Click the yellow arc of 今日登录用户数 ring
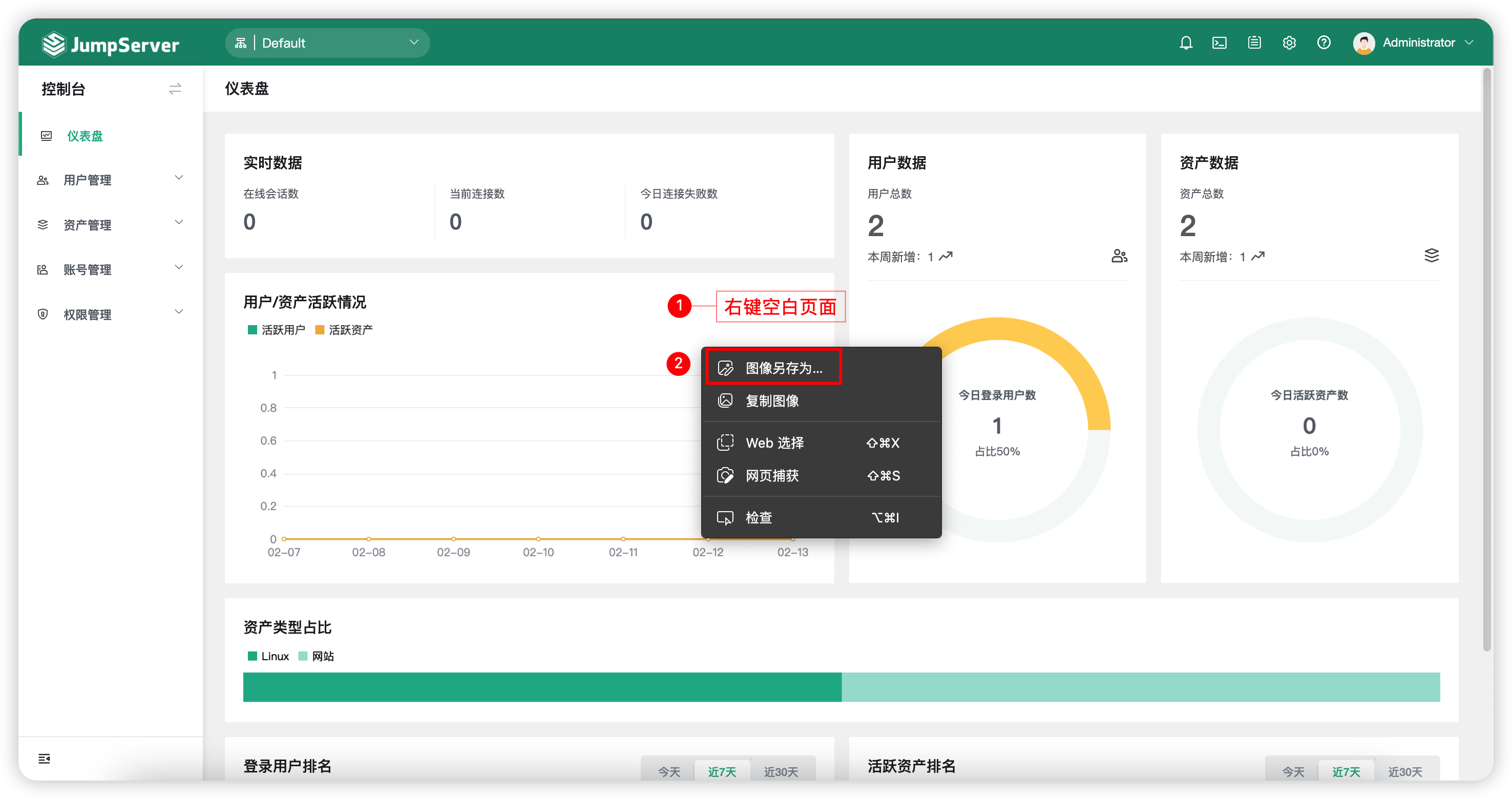Screen dimensions: 1512x799 point(1071,358)
